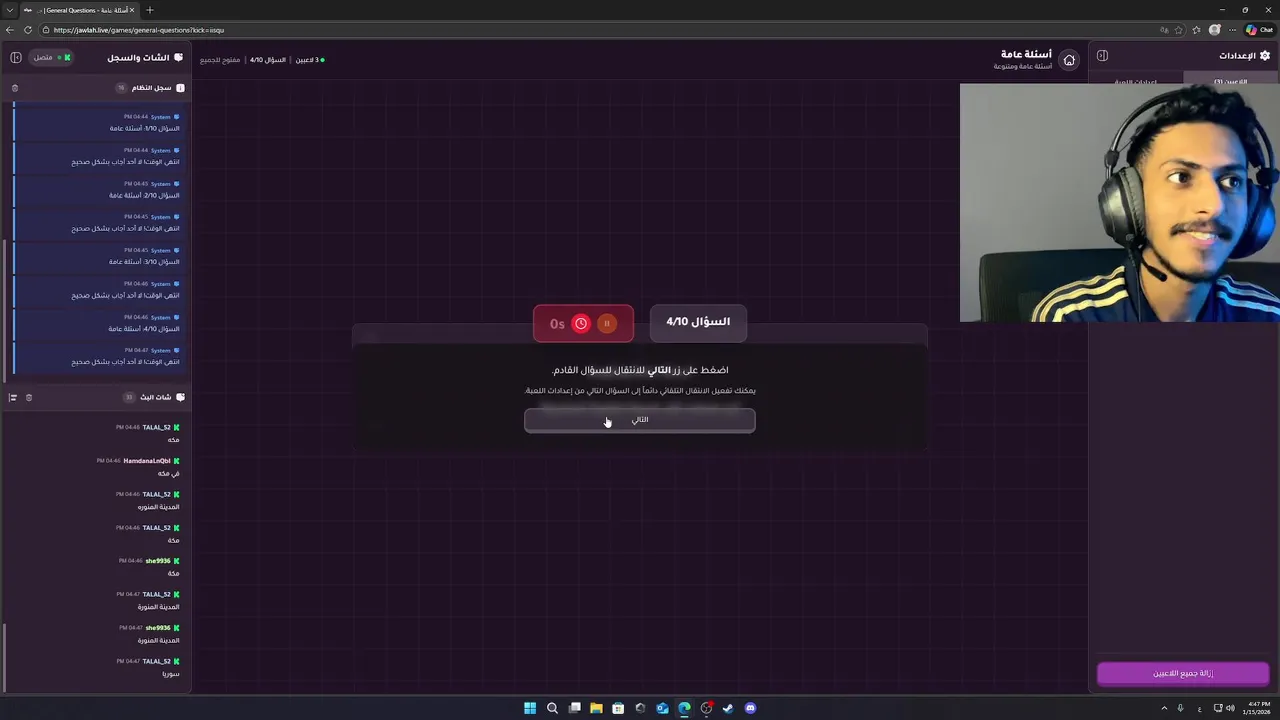Click the سجل النظام info icon
Screen dimensions: 1280x720
click(x=180, y=88)
